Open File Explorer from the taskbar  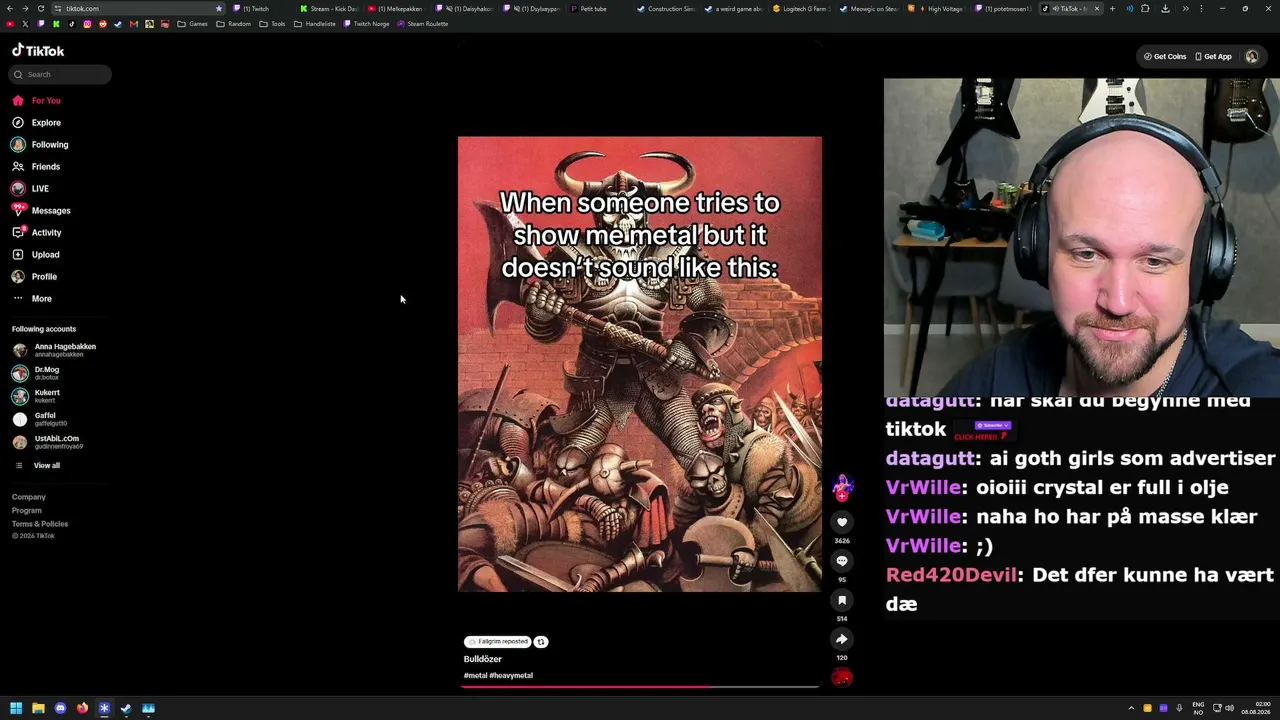38,708
